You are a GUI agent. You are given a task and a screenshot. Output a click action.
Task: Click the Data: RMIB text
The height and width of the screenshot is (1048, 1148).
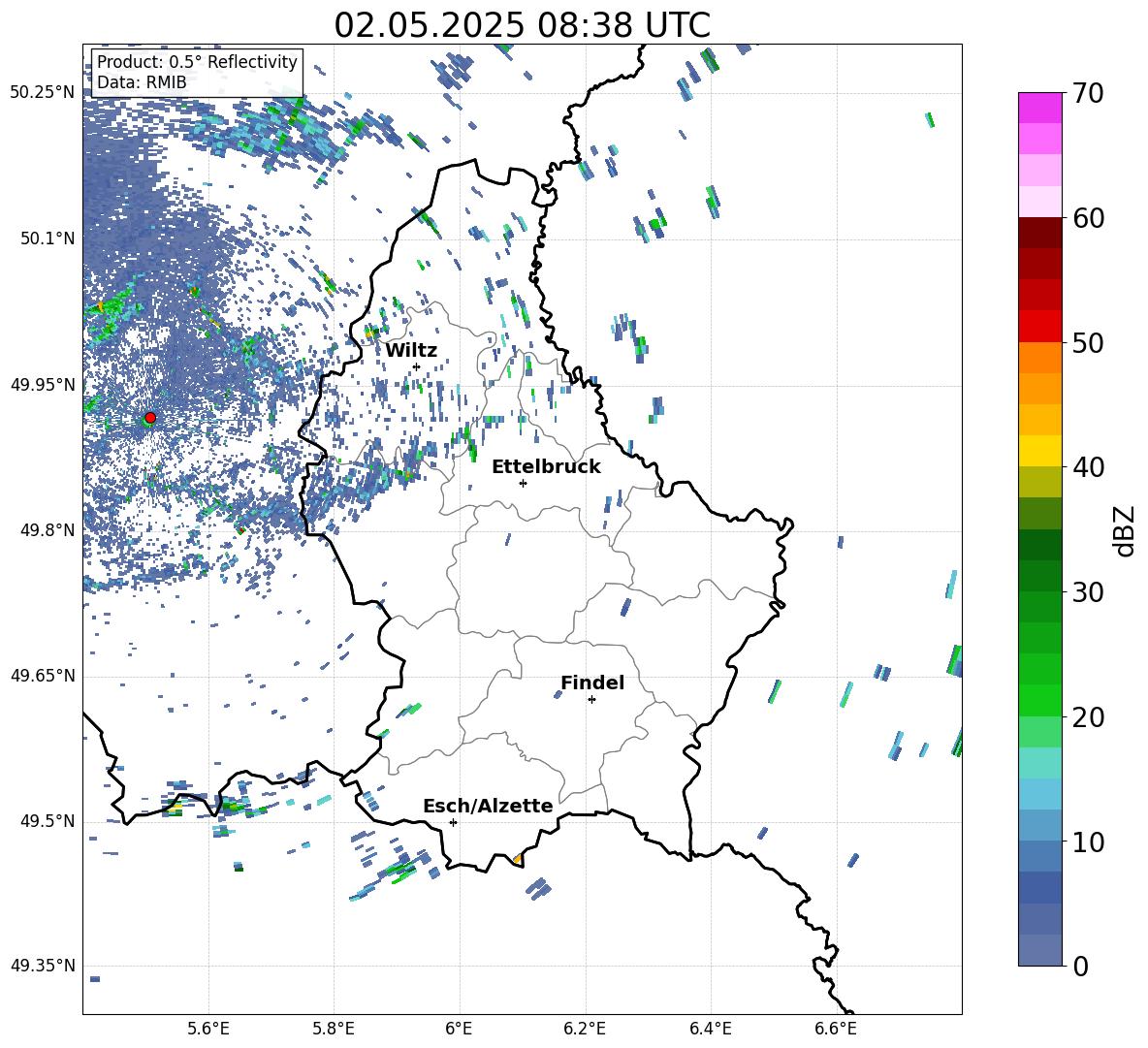coord(142,82)
